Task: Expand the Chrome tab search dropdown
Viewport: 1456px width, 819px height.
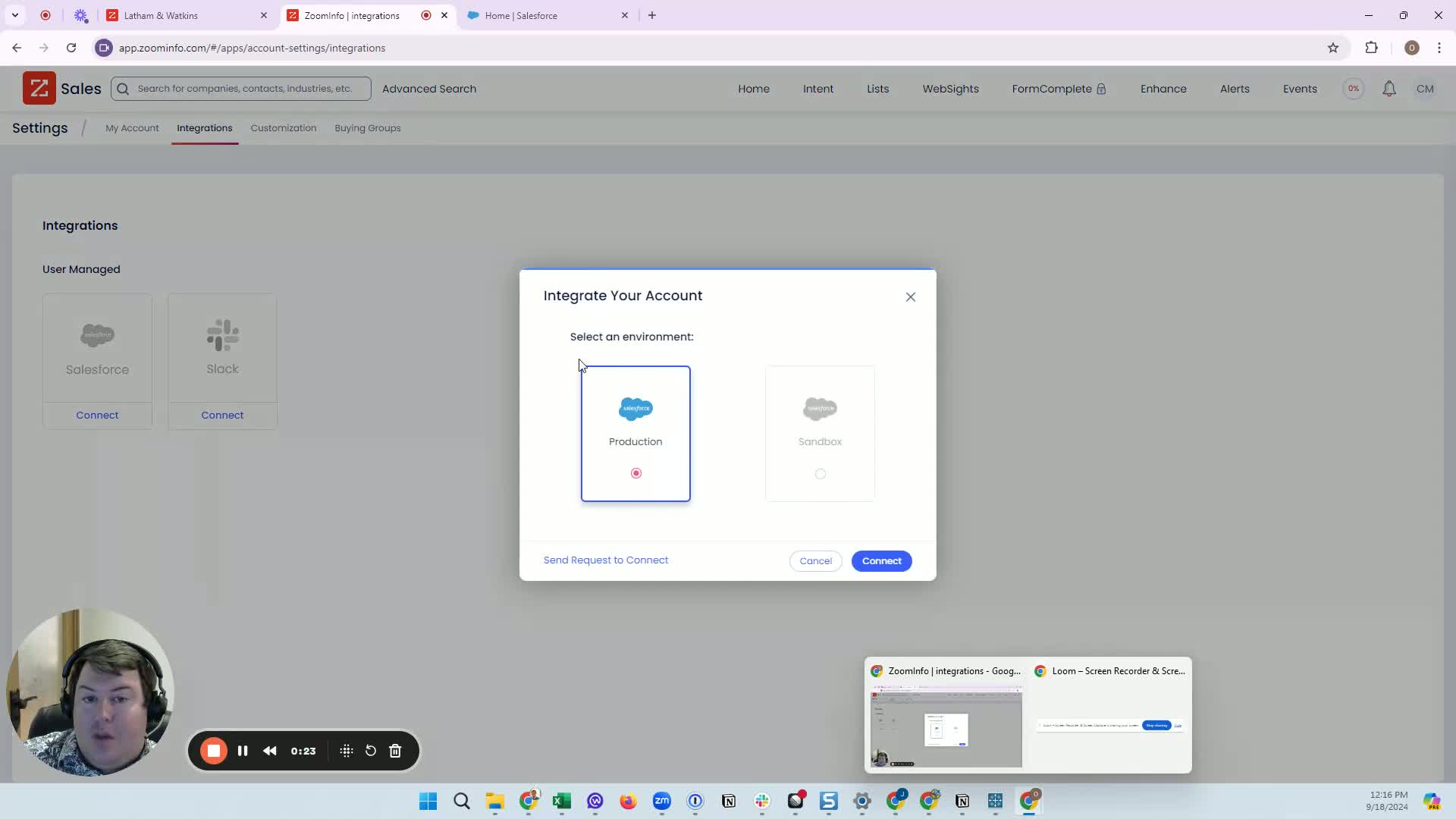Action: (x=15, y=15)
